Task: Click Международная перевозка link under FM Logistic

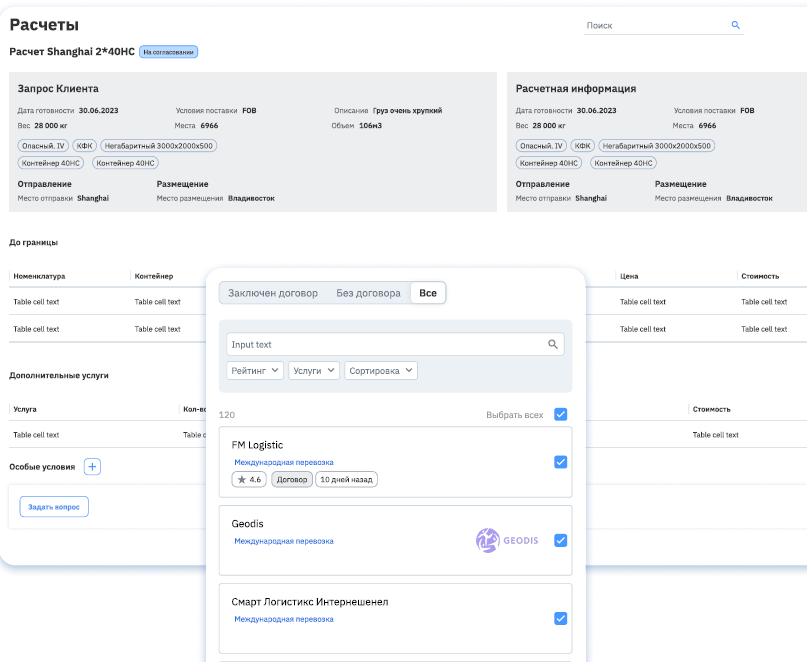Action: [x=284, y=463]
